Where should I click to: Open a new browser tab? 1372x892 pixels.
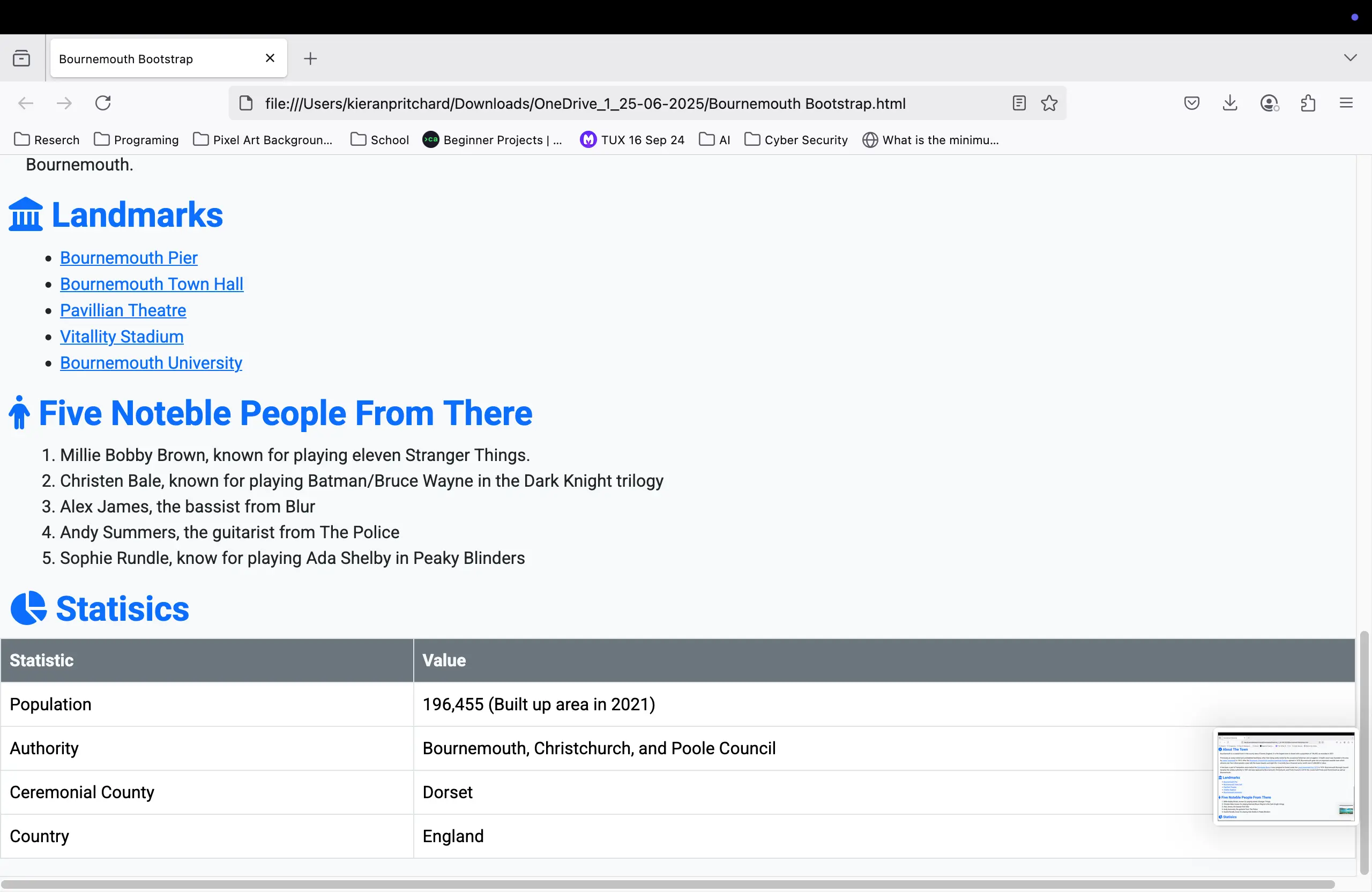point(310,58)
